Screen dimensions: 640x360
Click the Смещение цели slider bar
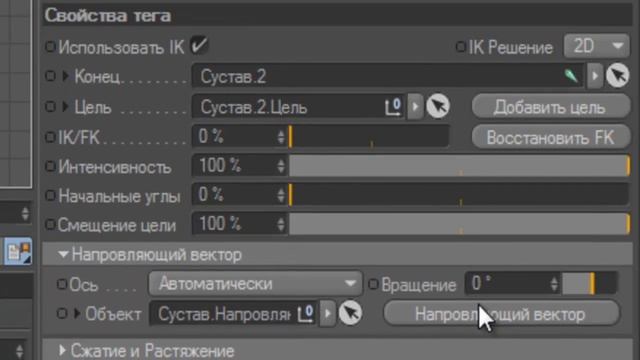click(x=460, y=224)
